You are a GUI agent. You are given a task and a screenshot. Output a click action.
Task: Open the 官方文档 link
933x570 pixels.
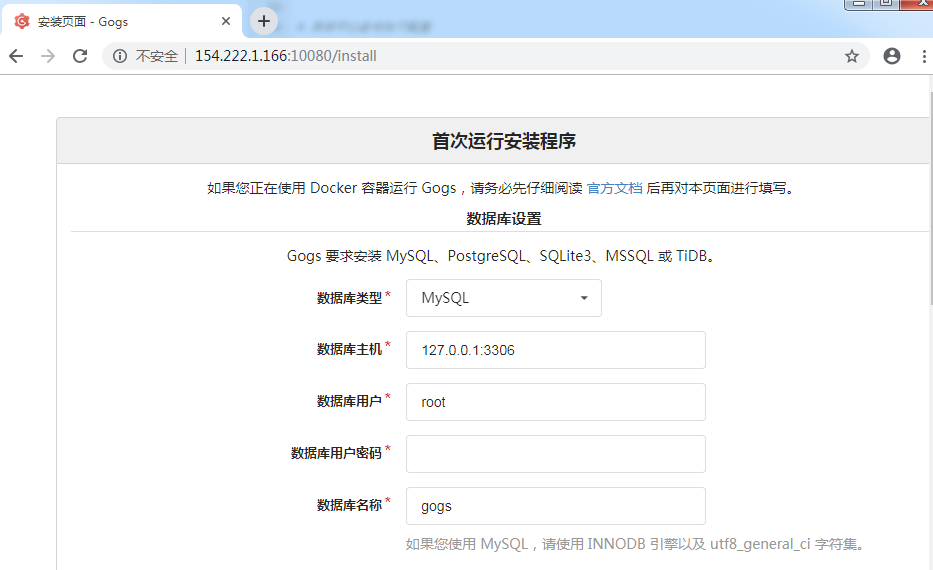coord(615,188)
